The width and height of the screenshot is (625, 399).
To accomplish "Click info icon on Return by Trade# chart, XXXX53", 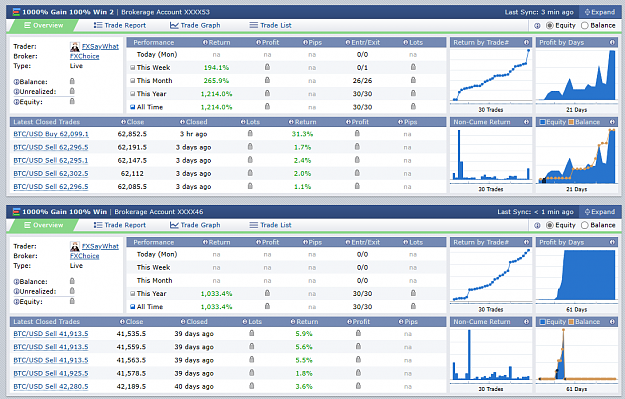I will pos(526,42).
